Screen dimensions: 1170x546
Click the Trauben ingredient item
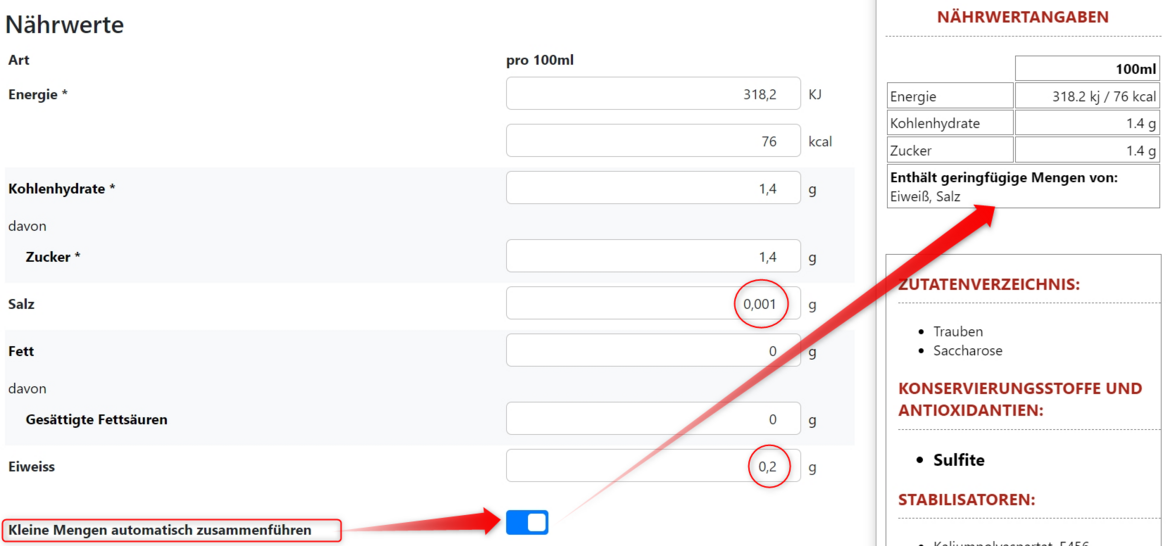coord(958,331)
